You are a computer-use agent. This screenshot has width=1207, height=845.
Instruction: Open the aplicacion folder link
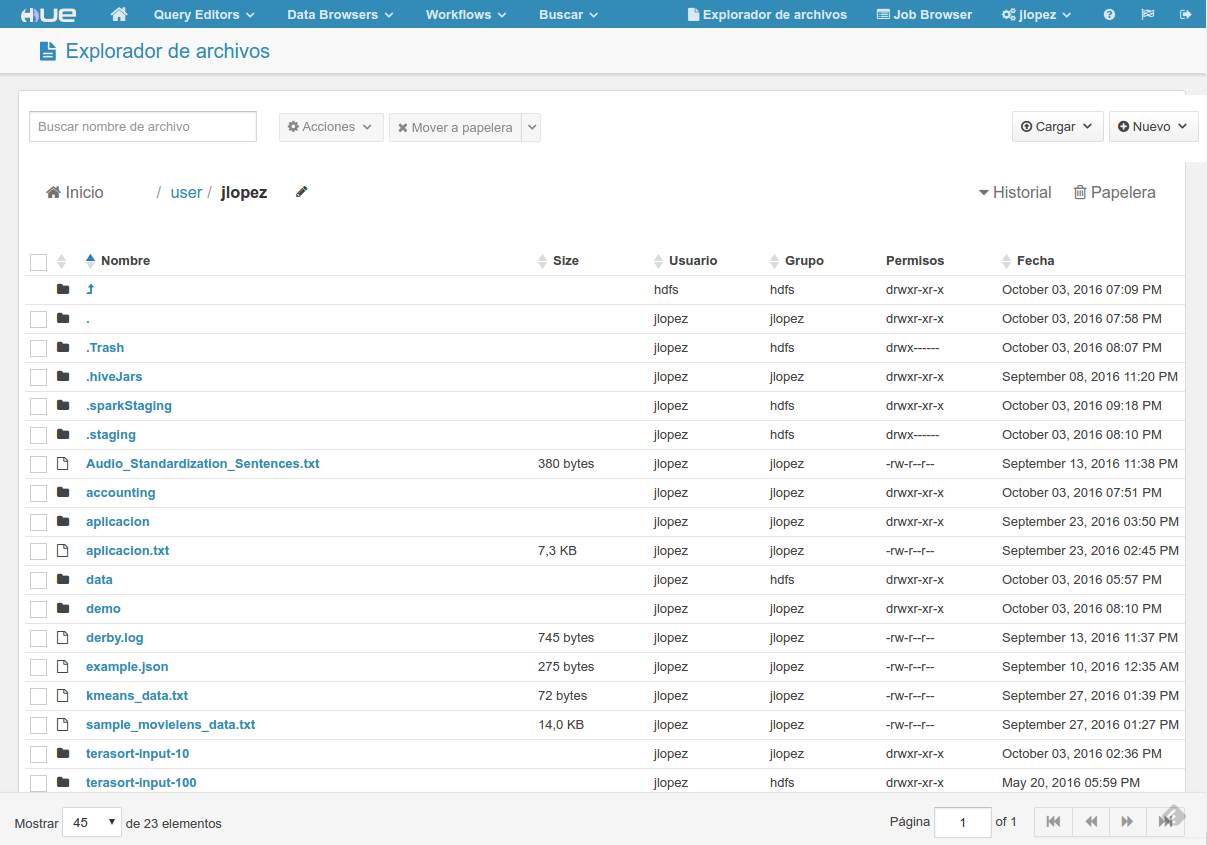[x=118, y=522]
